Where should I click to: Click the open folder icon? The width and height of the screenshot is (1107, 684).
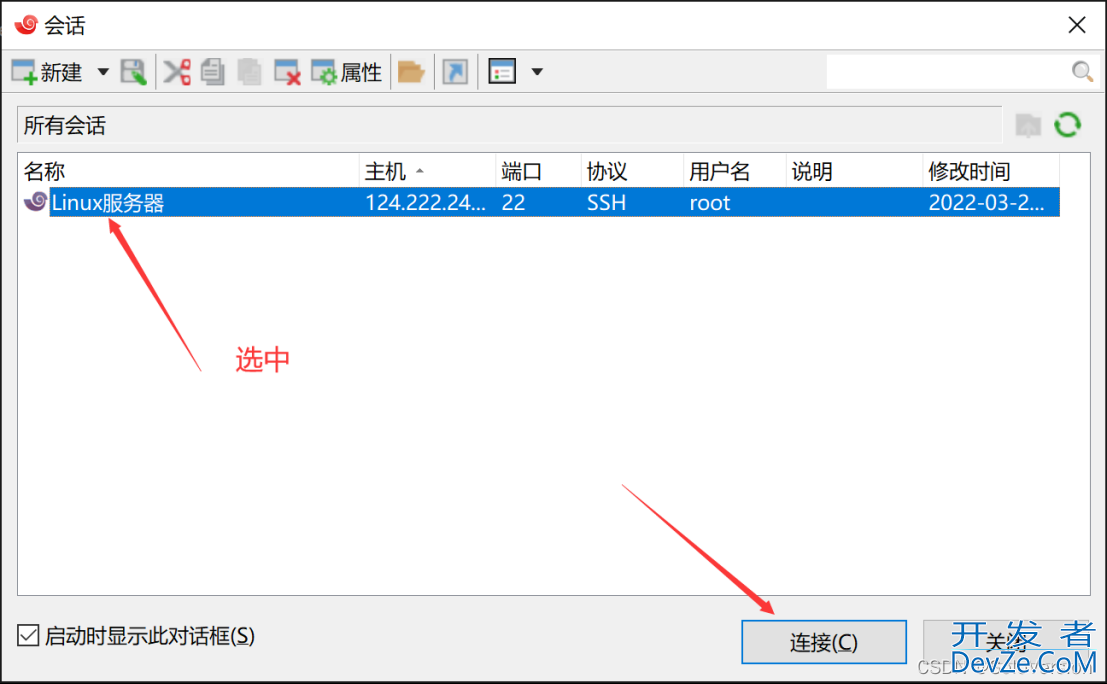click(x=411, y=72)
